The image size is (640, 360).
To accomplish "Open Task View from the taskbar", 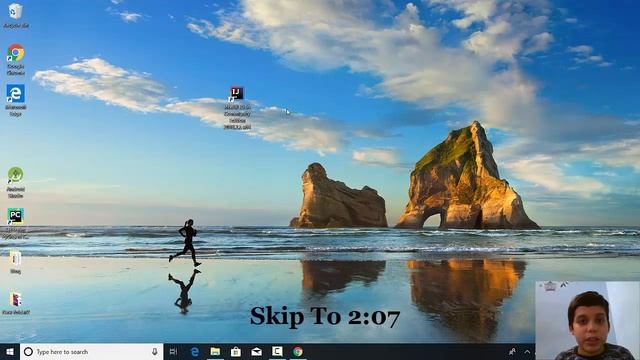I will pos(173,351).
